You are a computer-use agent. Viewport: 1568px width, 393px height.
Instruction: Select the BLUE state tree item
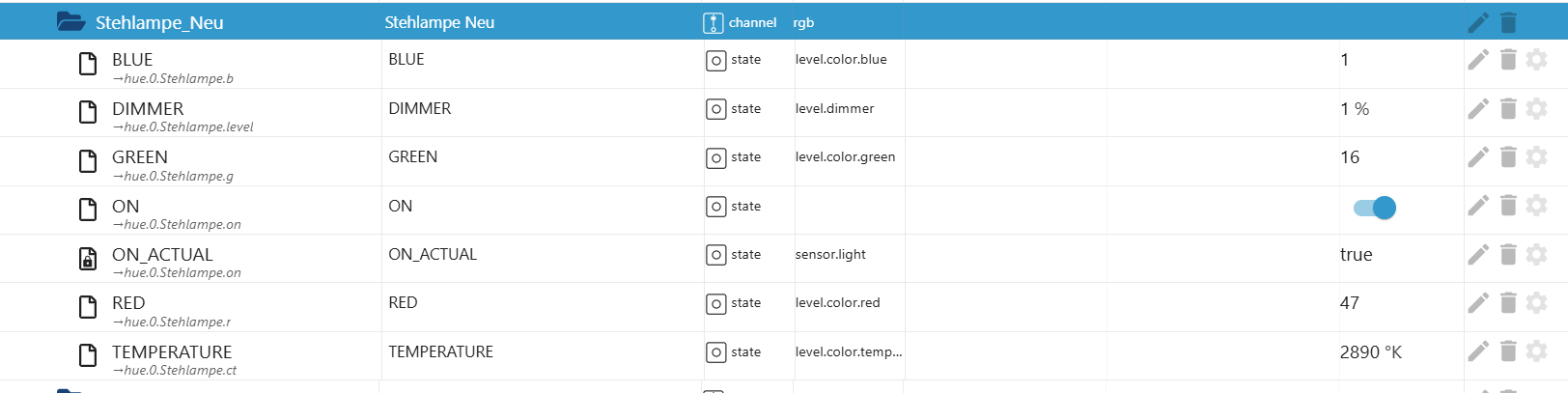(x=132, y=60)
